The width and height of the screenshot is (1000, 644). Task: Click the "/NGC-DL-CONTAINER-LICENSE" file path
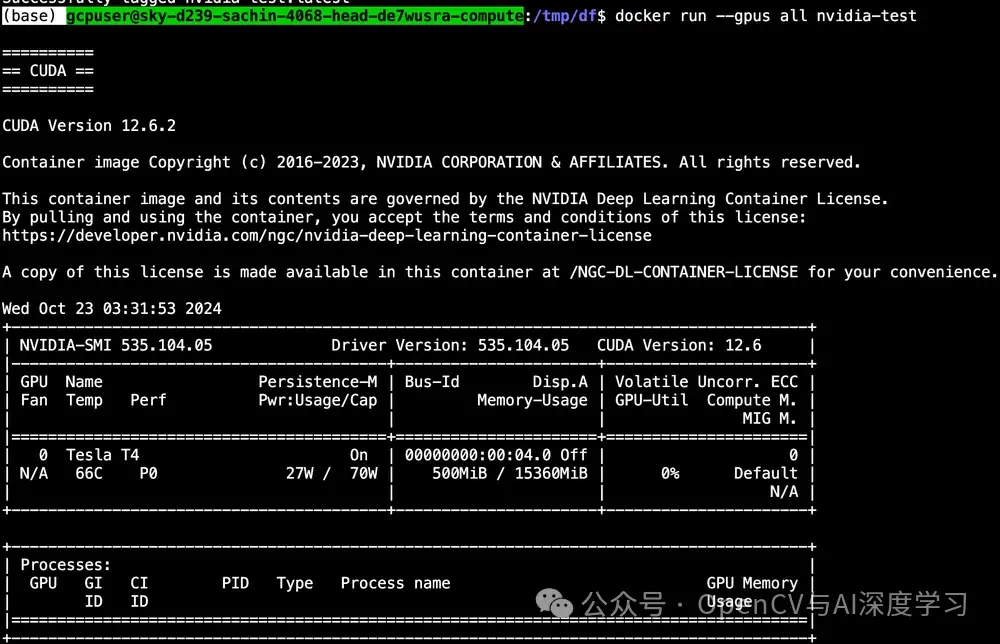point(684,272)
